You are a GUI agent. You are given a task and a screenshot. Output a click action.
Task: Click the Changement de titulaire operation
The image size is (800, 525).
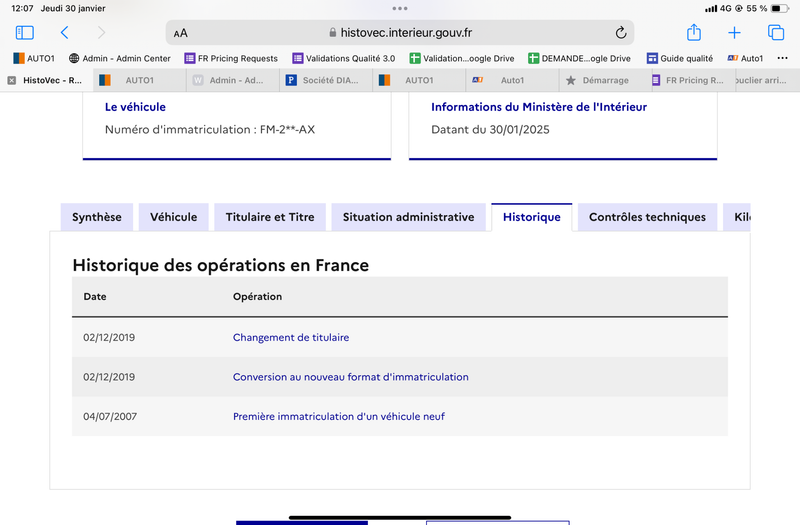(291, 337)
